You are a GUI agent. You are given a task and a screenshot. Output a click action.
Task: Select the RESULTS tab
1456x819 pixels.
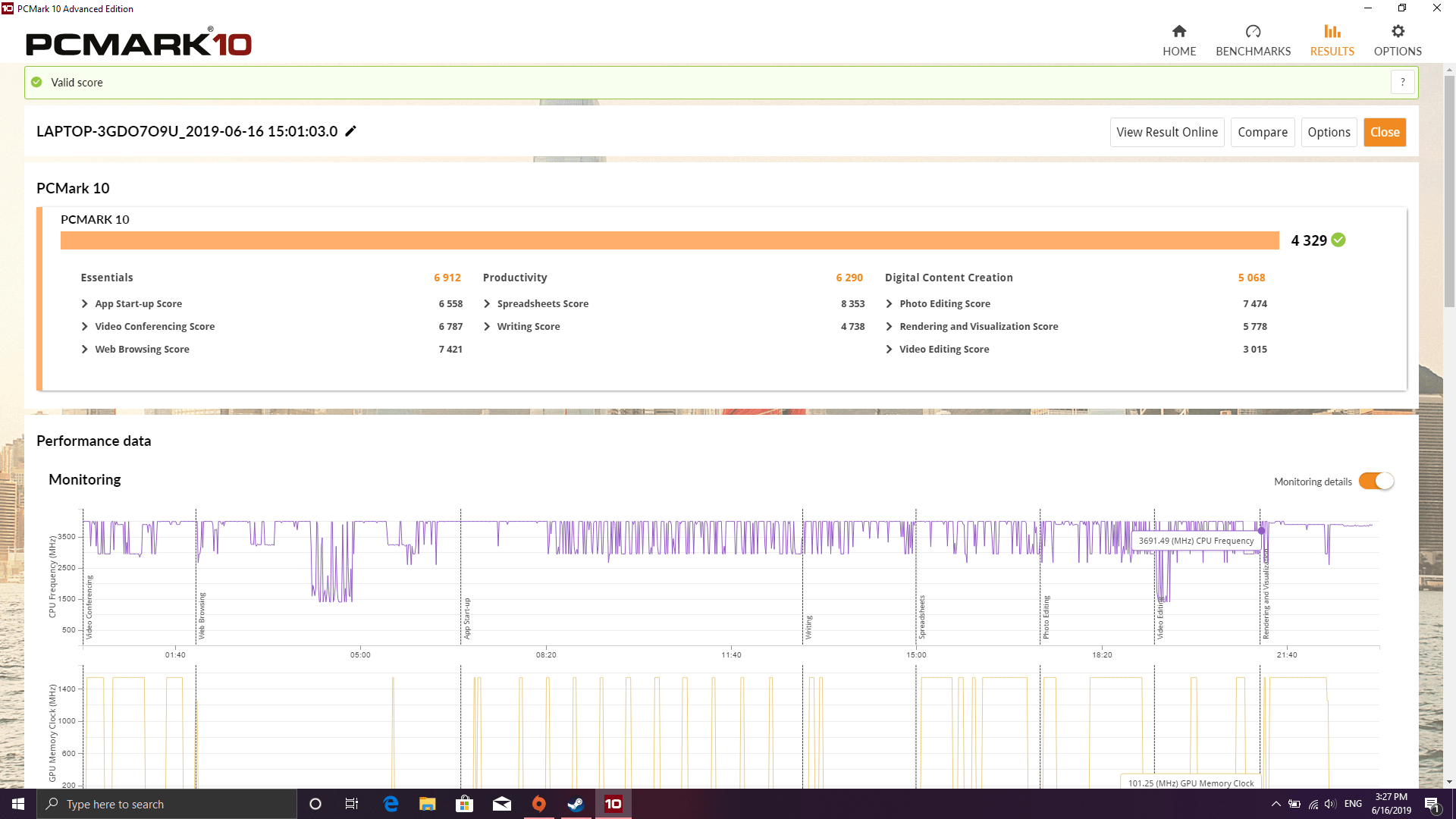click(1332, 40)
